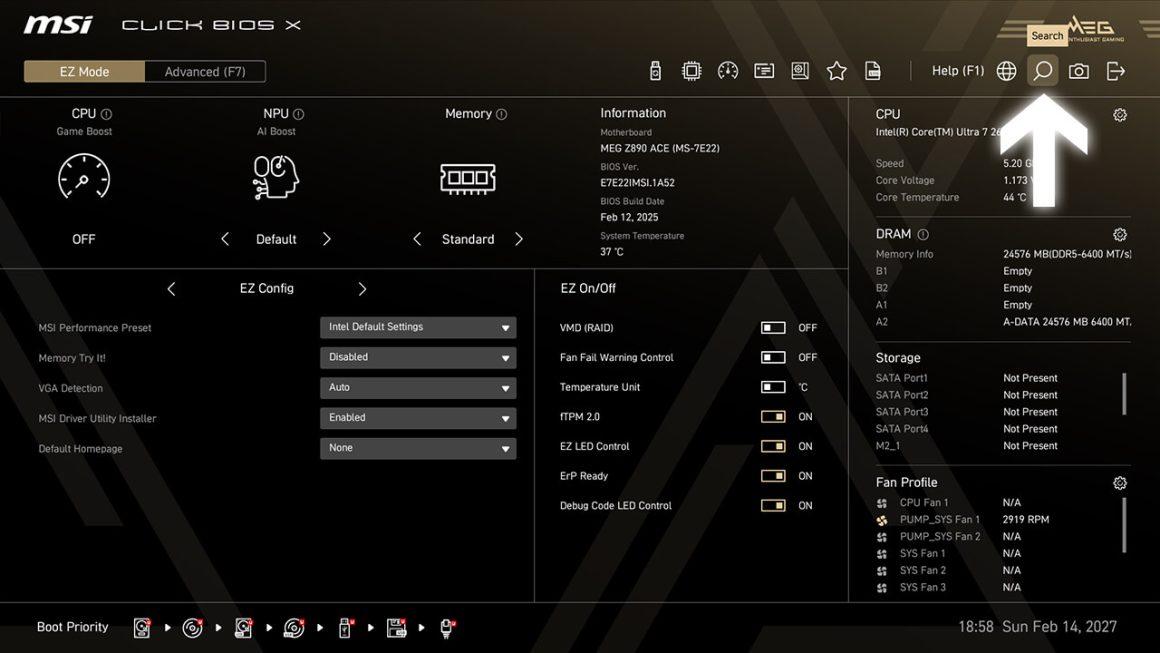Click the Help (F1) button

coord(958,71)
